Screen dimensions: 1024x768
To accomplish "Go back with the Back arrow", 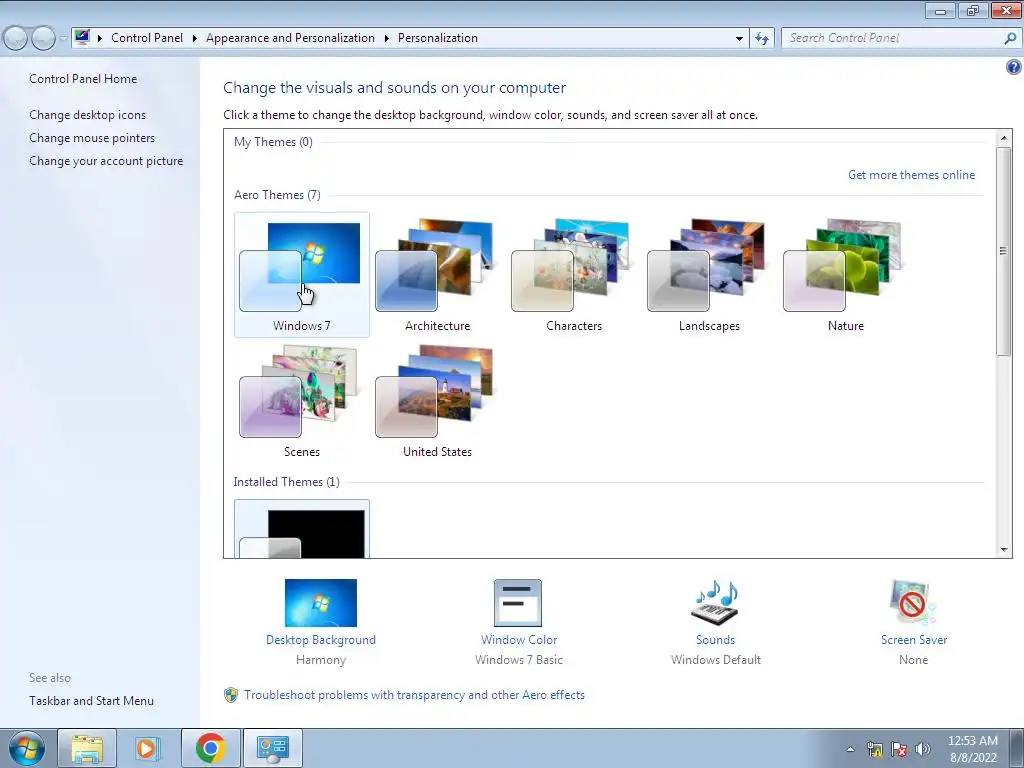I will coord(16,38).
